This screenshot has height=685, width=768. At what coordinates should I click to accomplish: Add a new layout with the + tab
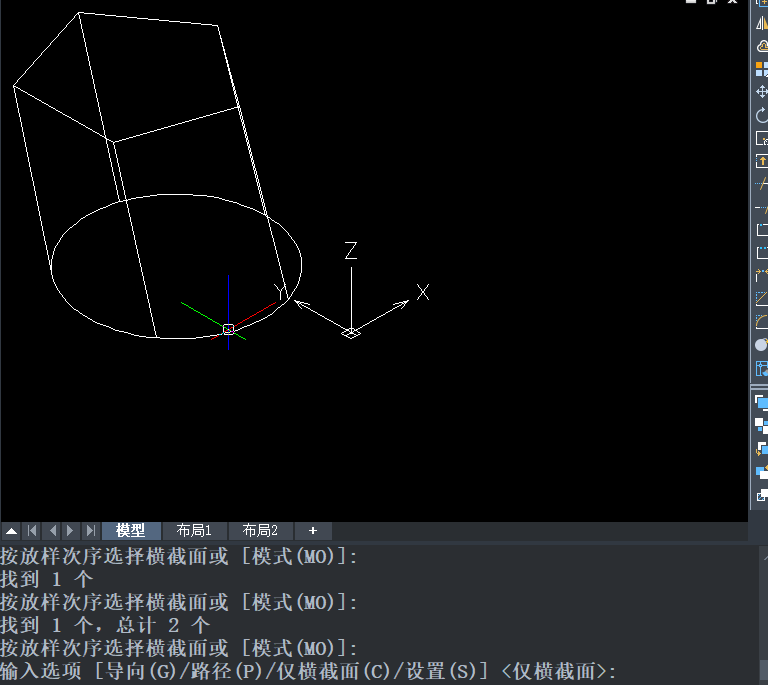click(x=313, y=531)
